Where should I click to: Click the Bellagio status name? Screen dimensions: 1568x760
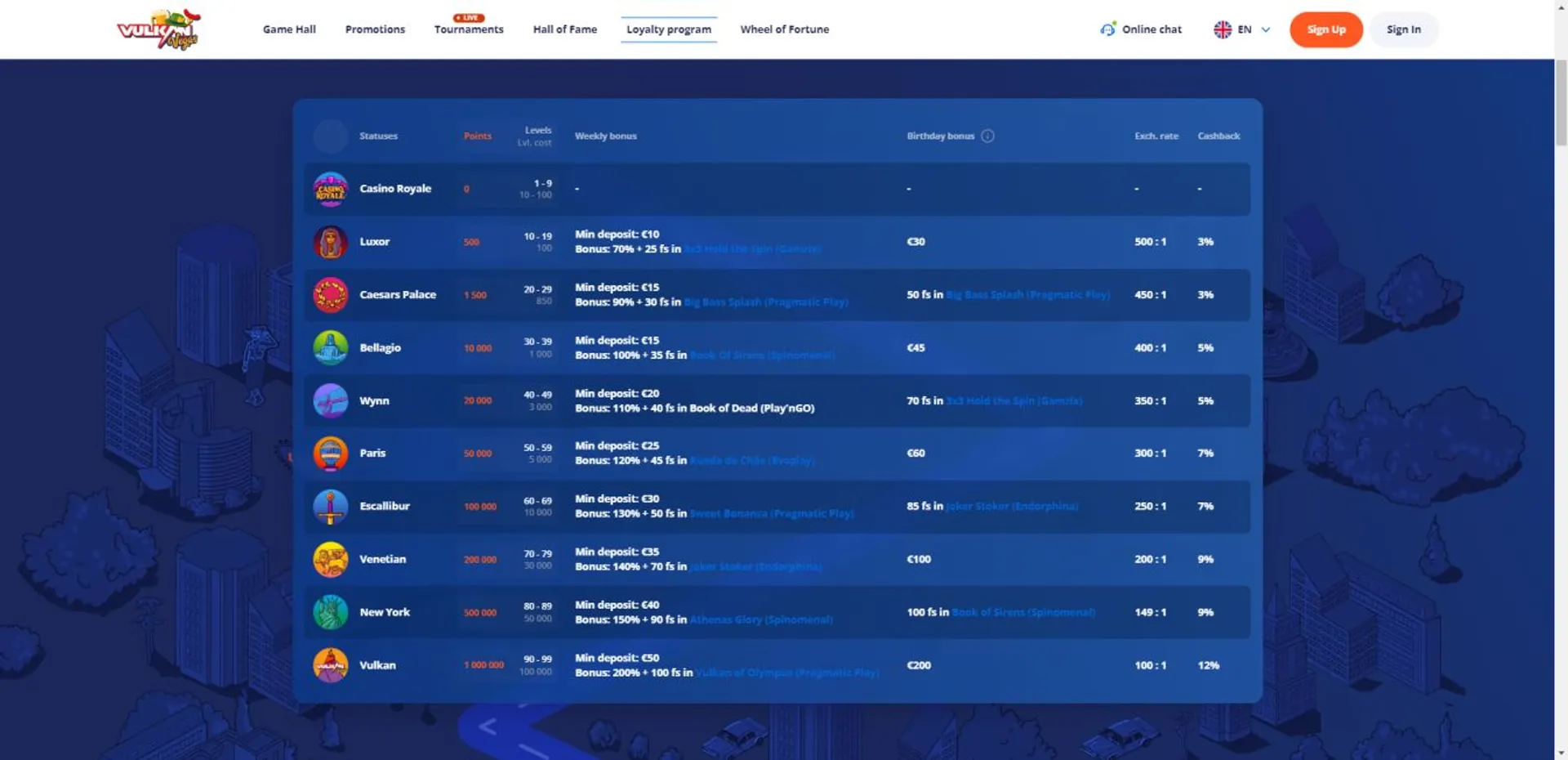(x=380, y=348)
